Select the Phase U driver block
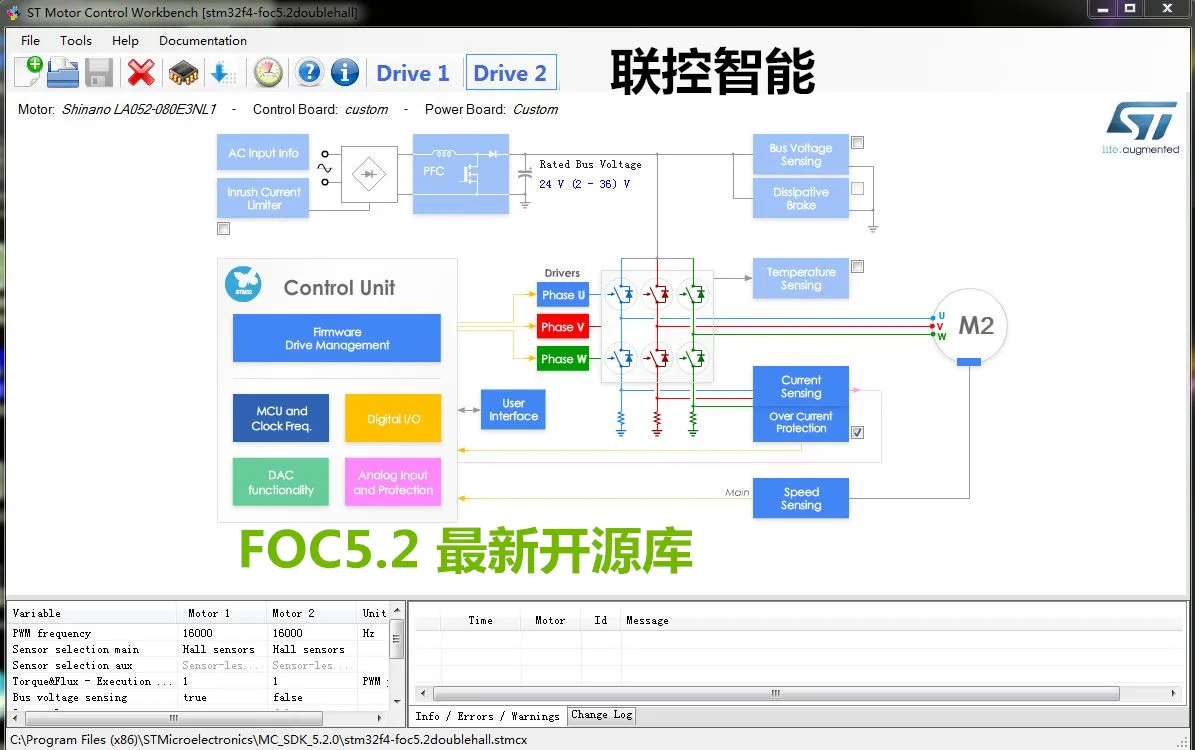The height and width of the screenshot is (750, 1195). [x=563, y=295]
